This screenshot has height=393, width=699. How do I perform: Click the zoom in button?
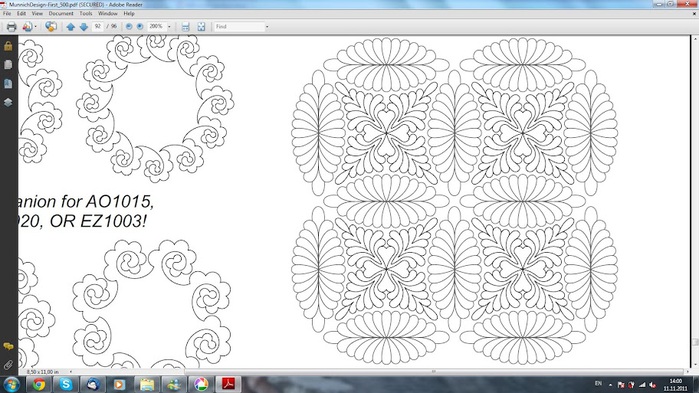point(140,27)
